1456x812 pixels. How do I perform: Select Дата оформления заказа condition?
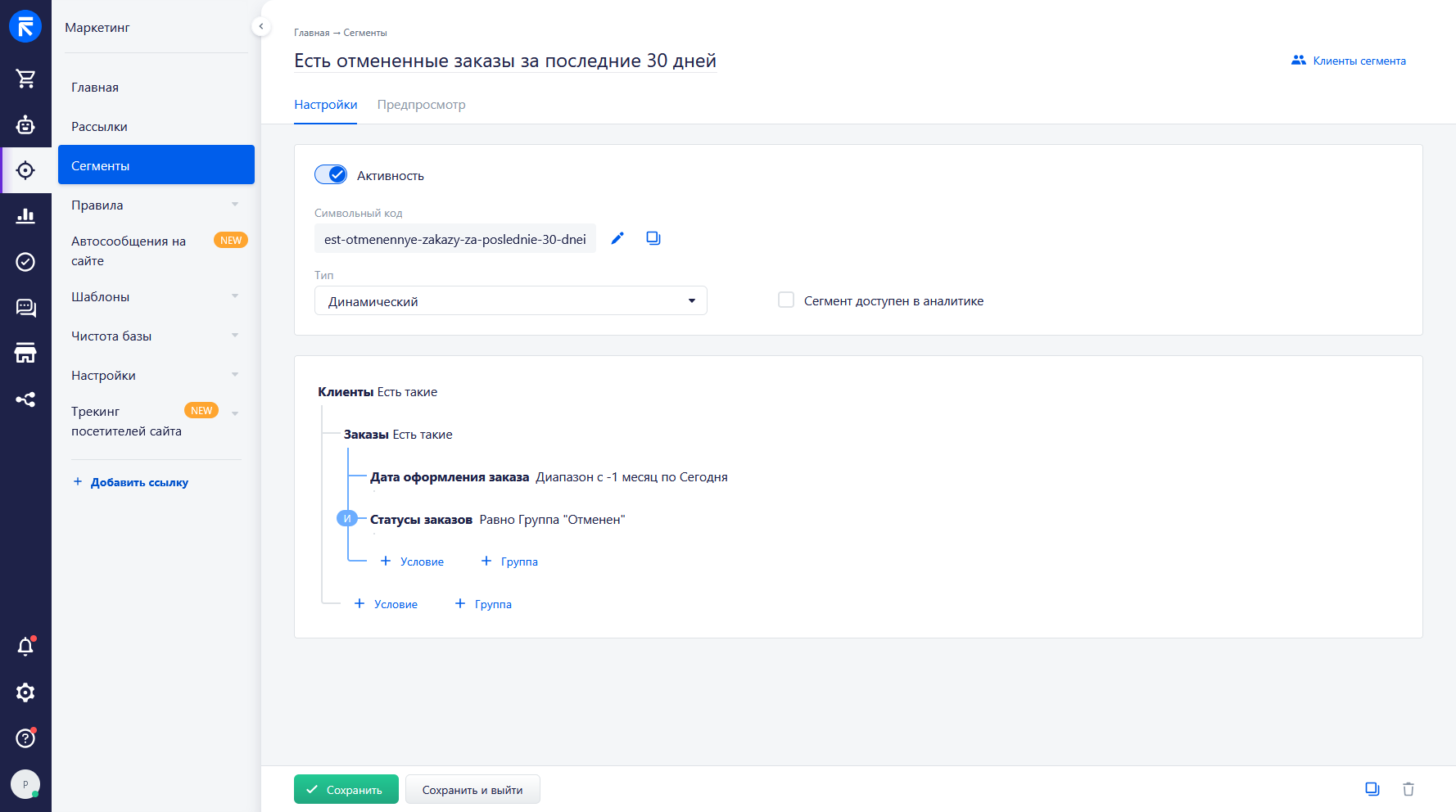[x=549, y=477]
